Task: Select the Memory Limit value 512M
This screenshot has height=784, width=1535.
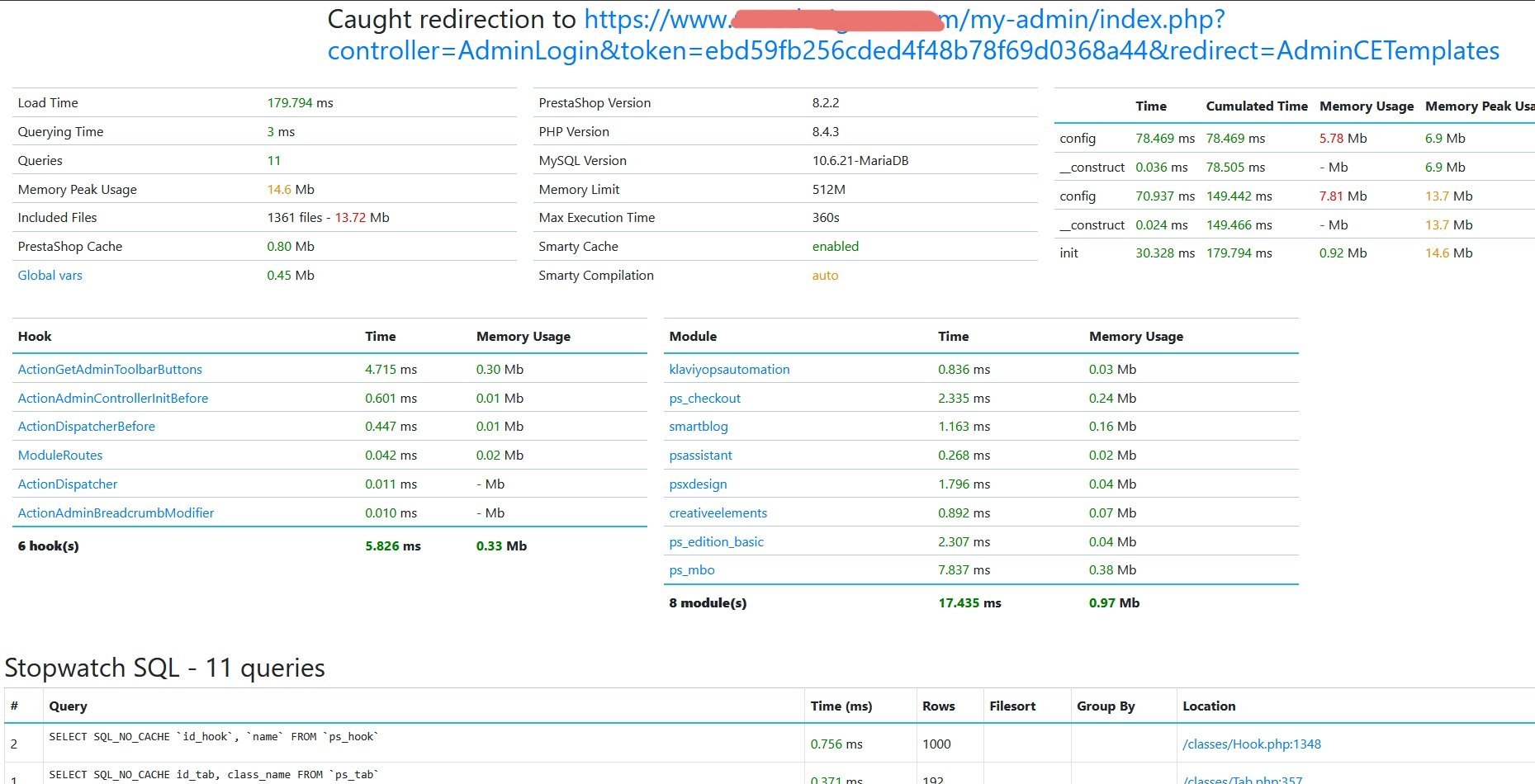Action: pos(829,190)
